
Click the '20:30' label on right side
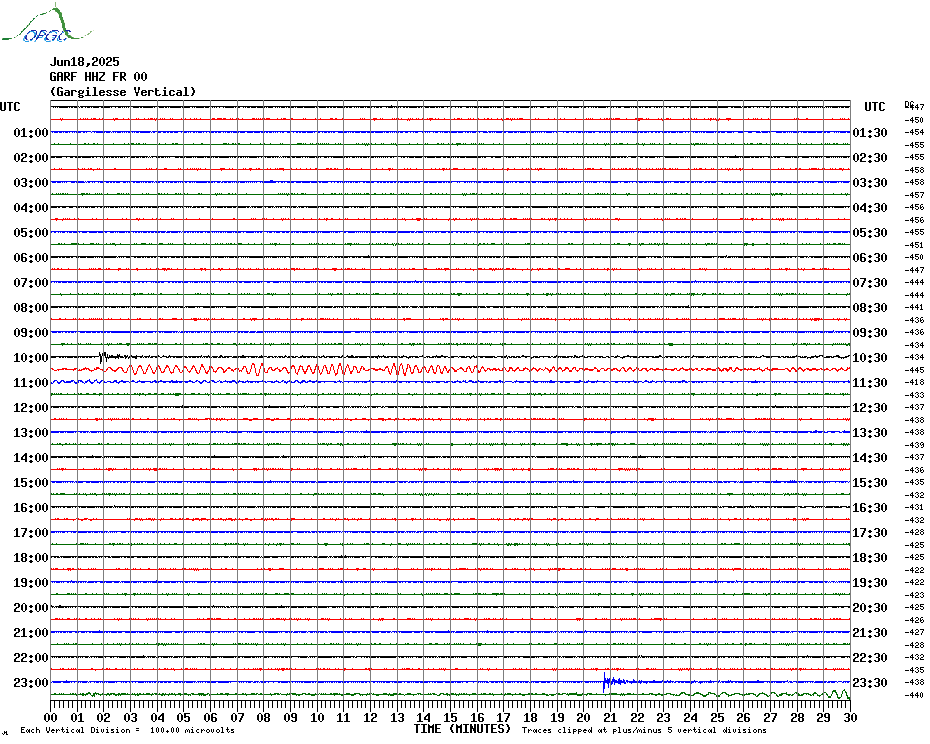[870, 608]
